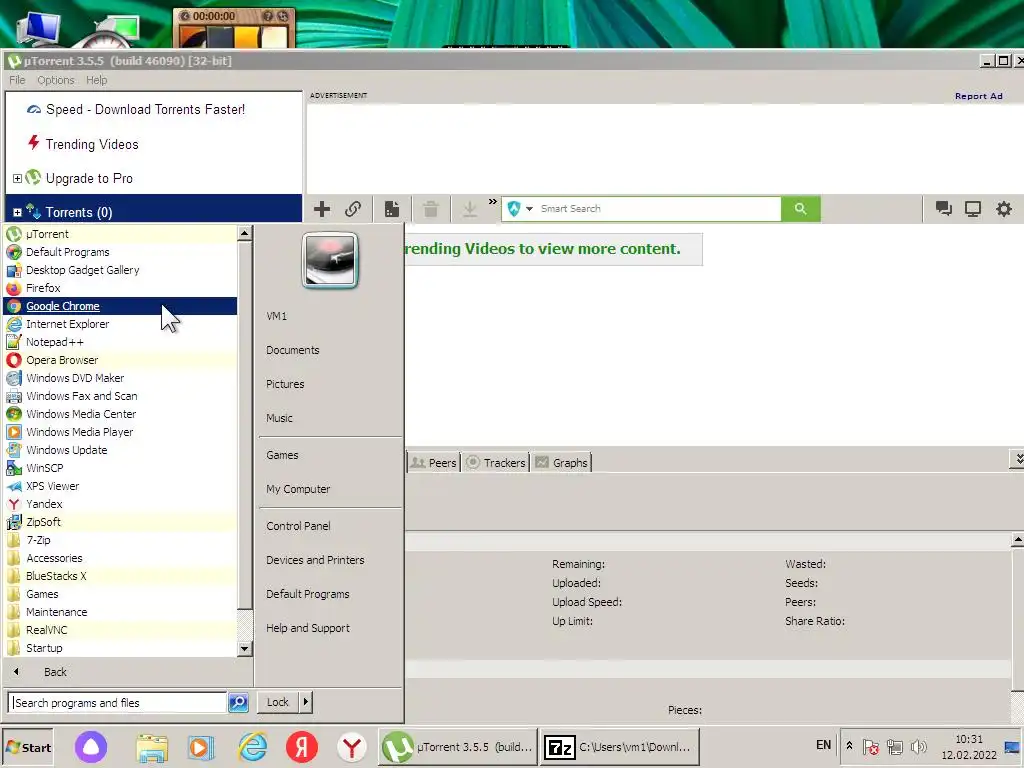Select Trending Videos in sidebar
The image size is (1024, 768).
[91, 144]
